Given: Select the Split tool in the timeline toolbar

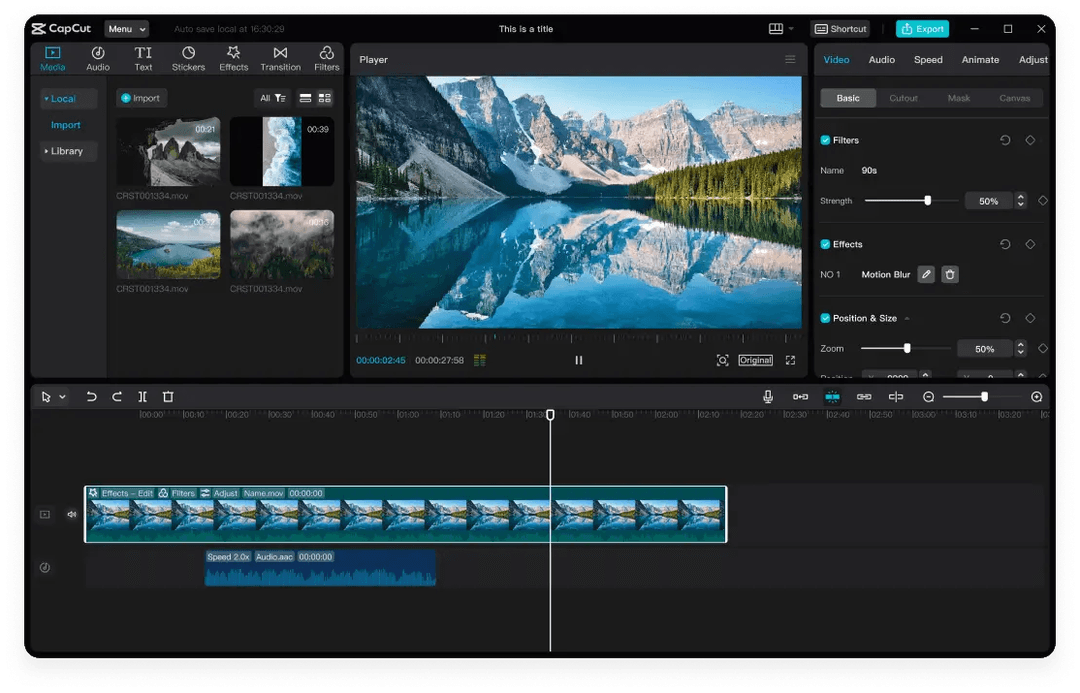Looking at the screenshot, I should click(142, 396).
